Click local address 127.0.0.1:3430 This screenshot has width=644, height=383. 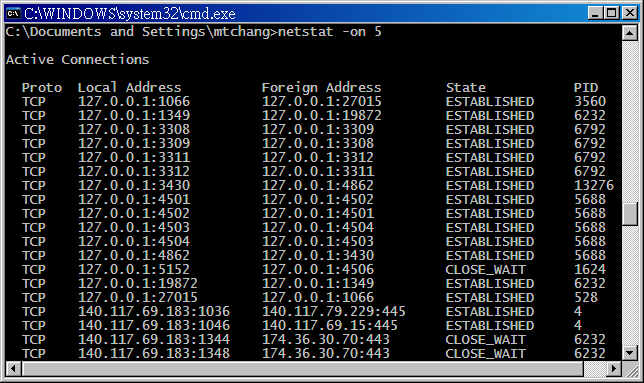click(134, 185)
